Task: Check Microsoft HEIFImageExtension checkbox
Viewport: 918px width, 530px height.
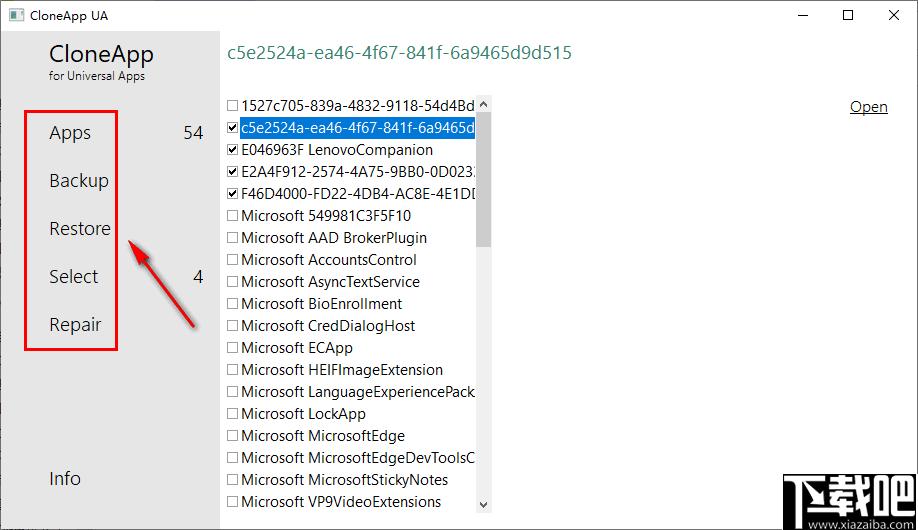Action: click(x=232, y=370)
